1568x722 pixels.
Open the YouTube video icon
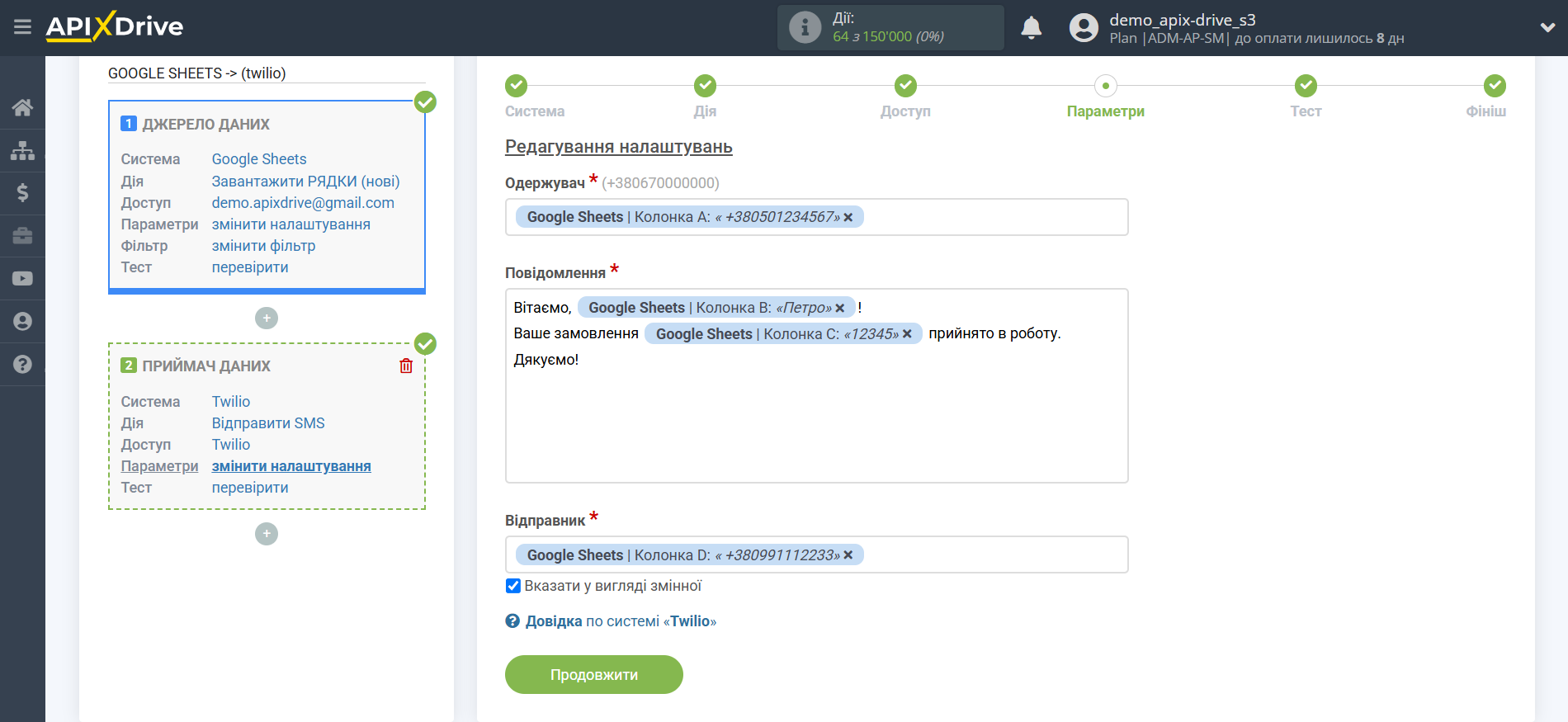(22, 279)
